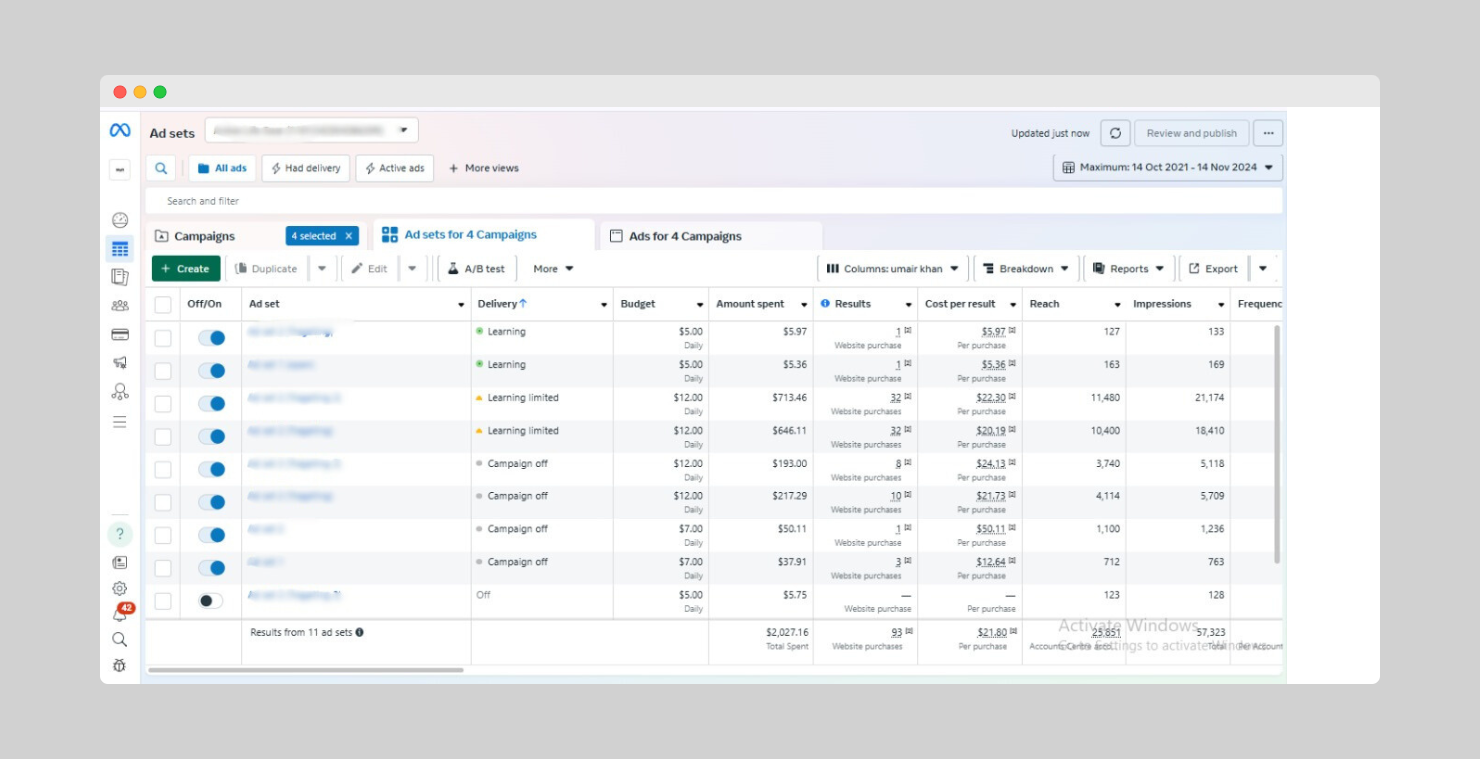Tick the select-all checkbox in table header
Screen dimensions: 1480x759
tap(163, 305)
